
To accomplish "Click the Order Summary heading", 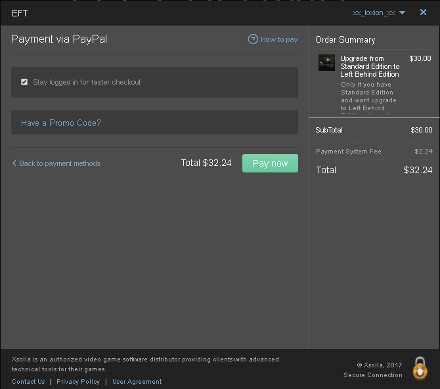I will pos(345,40).
